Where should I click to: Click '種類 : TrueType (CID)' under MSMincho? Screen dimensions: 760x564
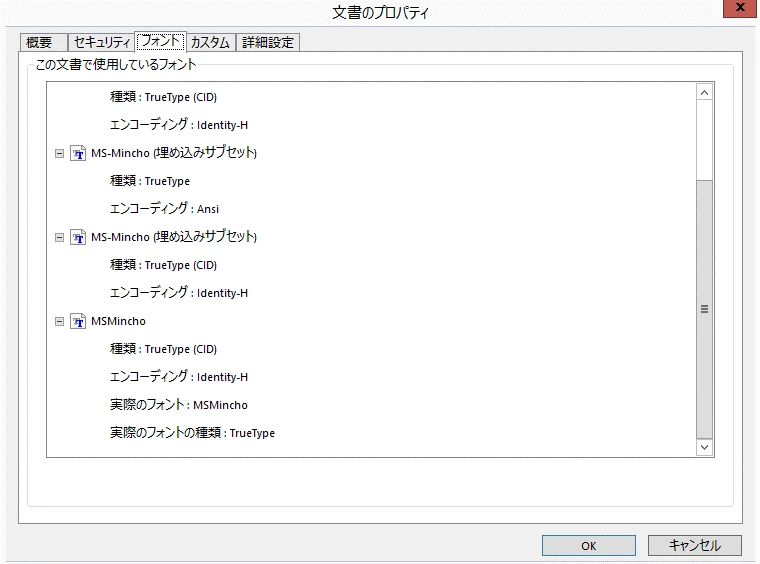pos(163,349)
